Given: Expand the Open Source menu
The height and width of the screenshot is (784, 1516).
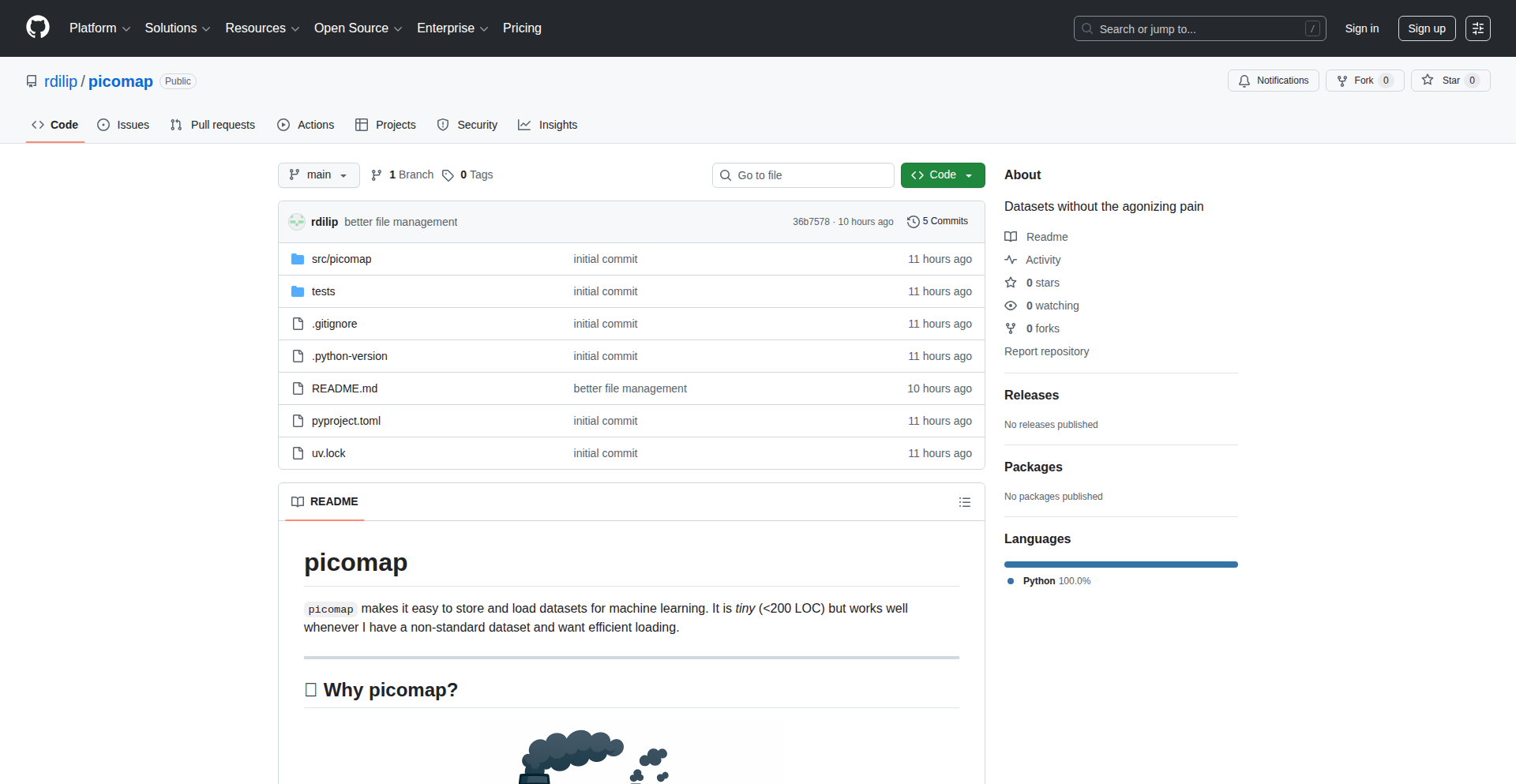Looking at the screenshot, I should 358,28.
